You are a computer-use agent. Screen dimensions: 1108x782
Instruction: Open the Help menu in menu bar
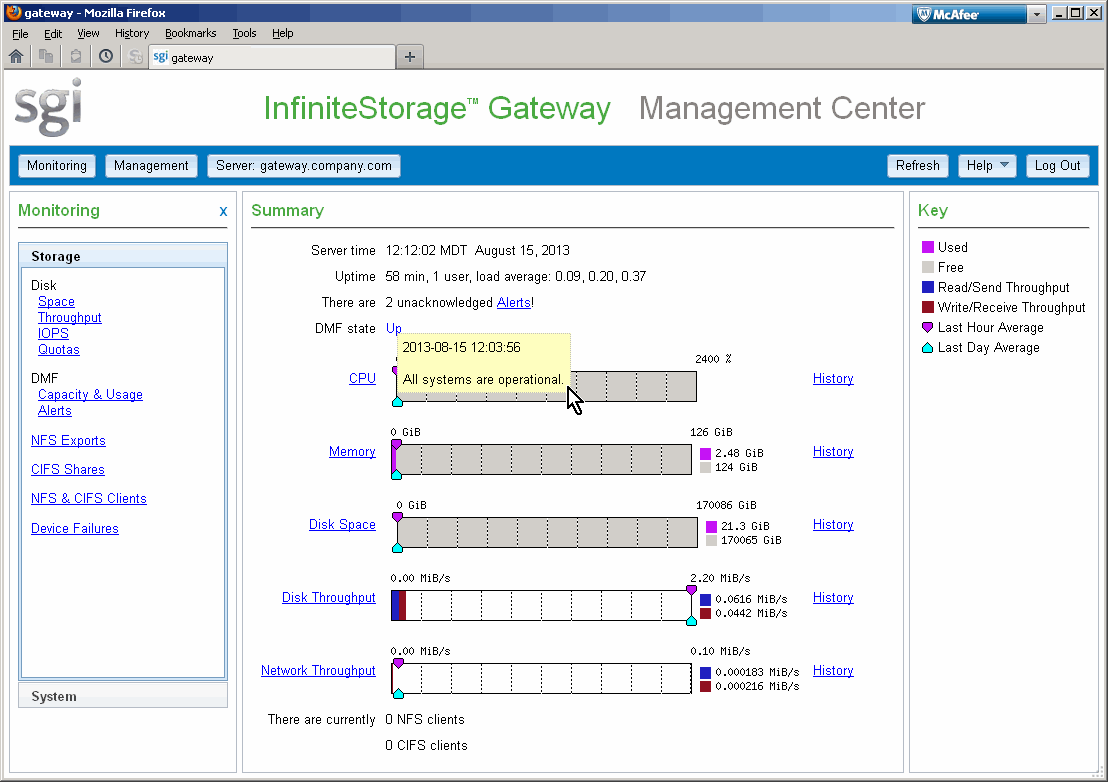coord(283,33)
